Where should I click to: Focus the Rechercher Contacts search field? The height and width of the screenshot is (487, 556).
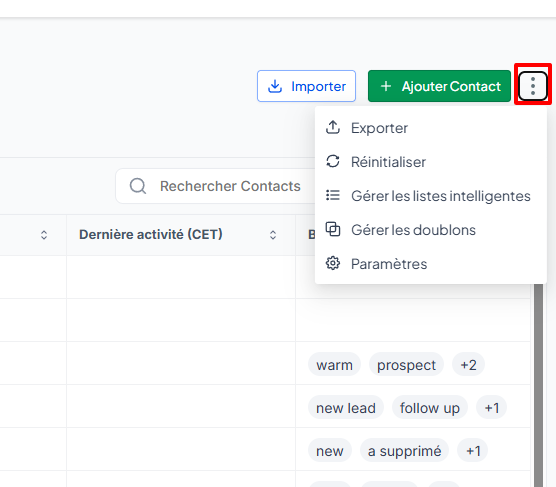[216, 186]
